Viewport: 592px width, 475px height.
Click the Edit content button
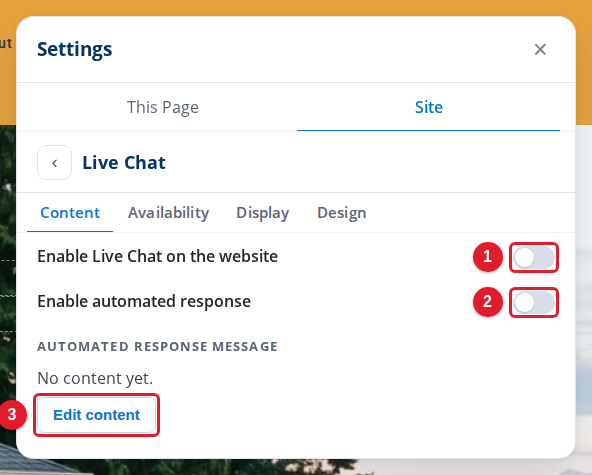click(97, 415)
